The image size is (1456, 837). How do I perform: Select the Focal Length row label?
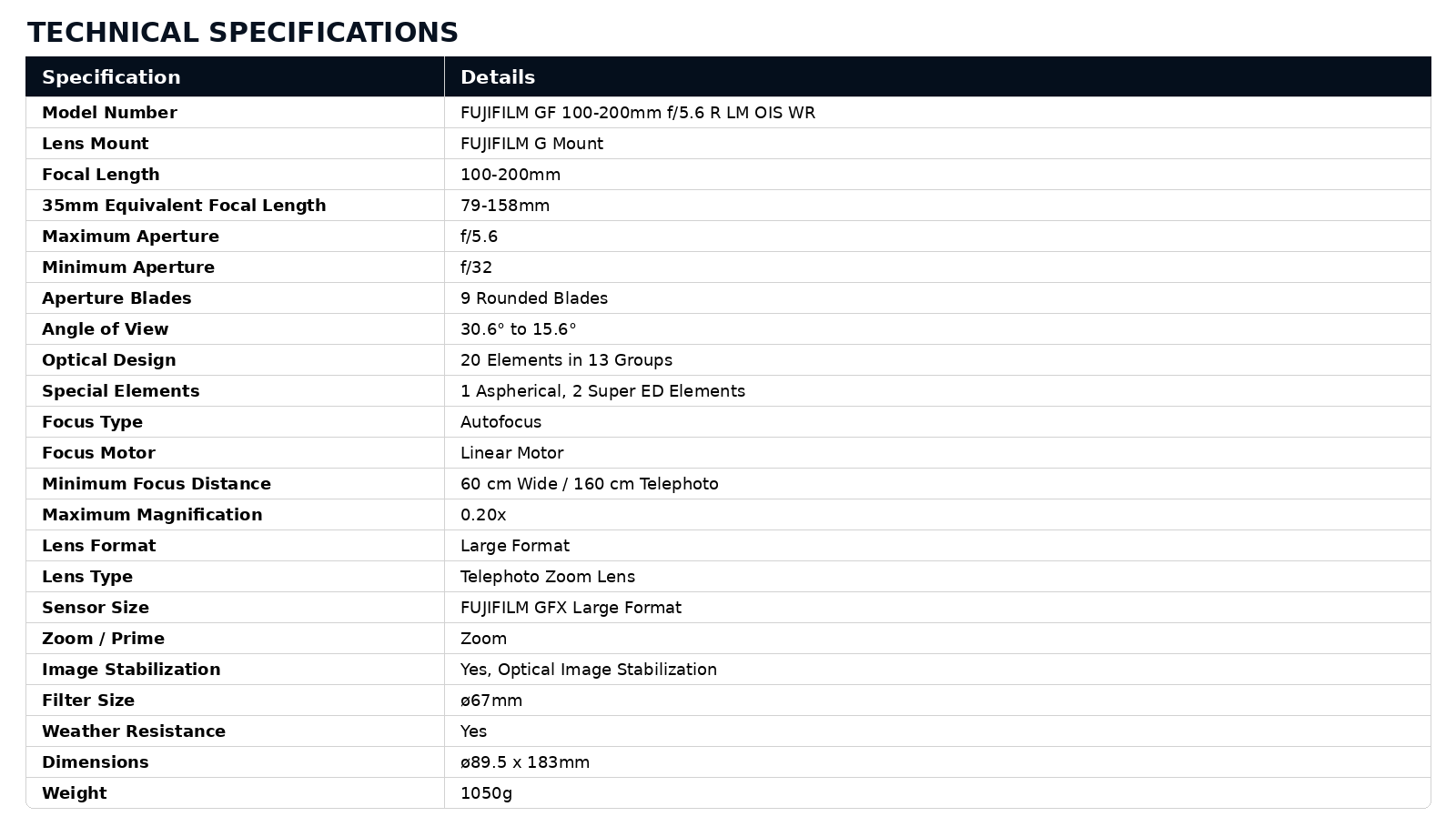coord(100,175)
